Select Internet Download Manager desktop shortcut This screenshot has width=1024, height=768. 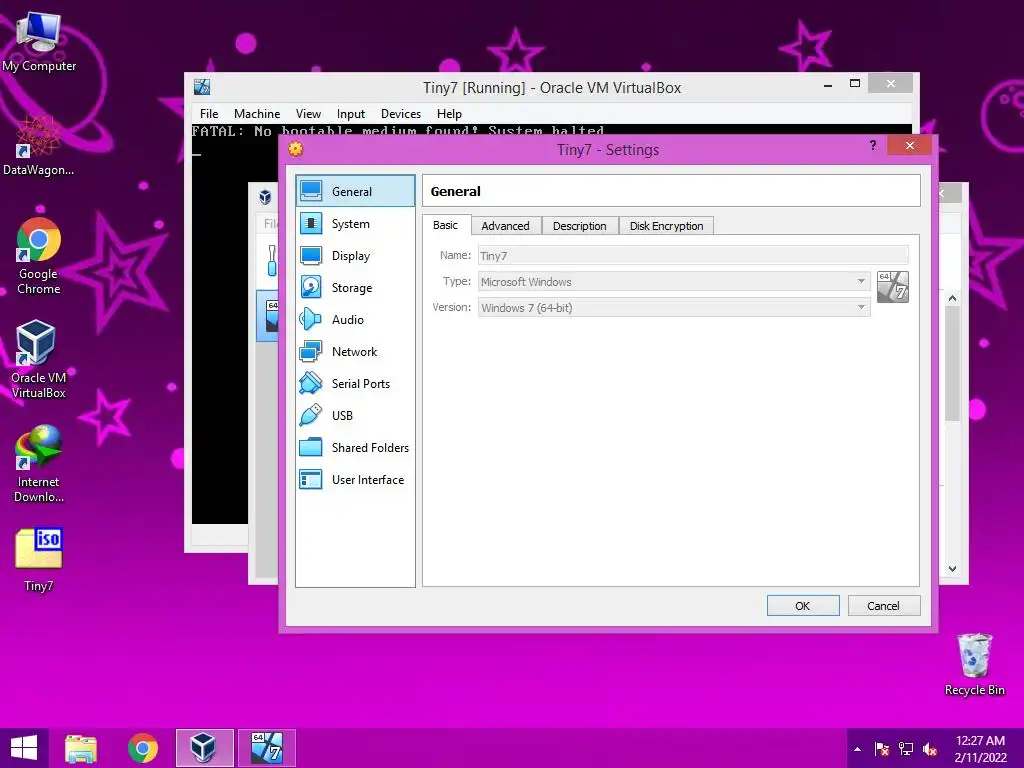point(39,463)
